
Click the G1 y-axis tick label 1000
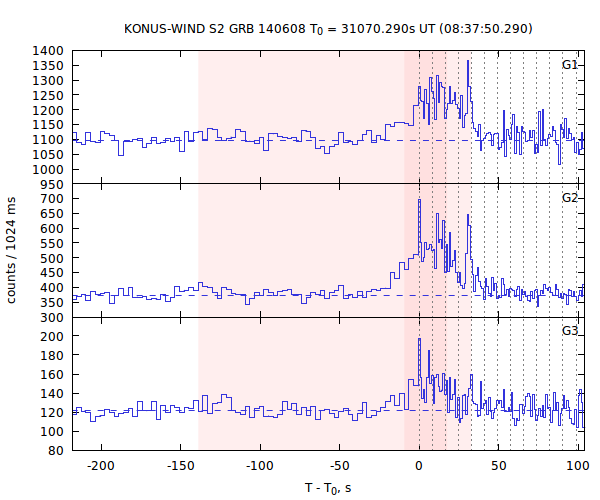[48, 170]
